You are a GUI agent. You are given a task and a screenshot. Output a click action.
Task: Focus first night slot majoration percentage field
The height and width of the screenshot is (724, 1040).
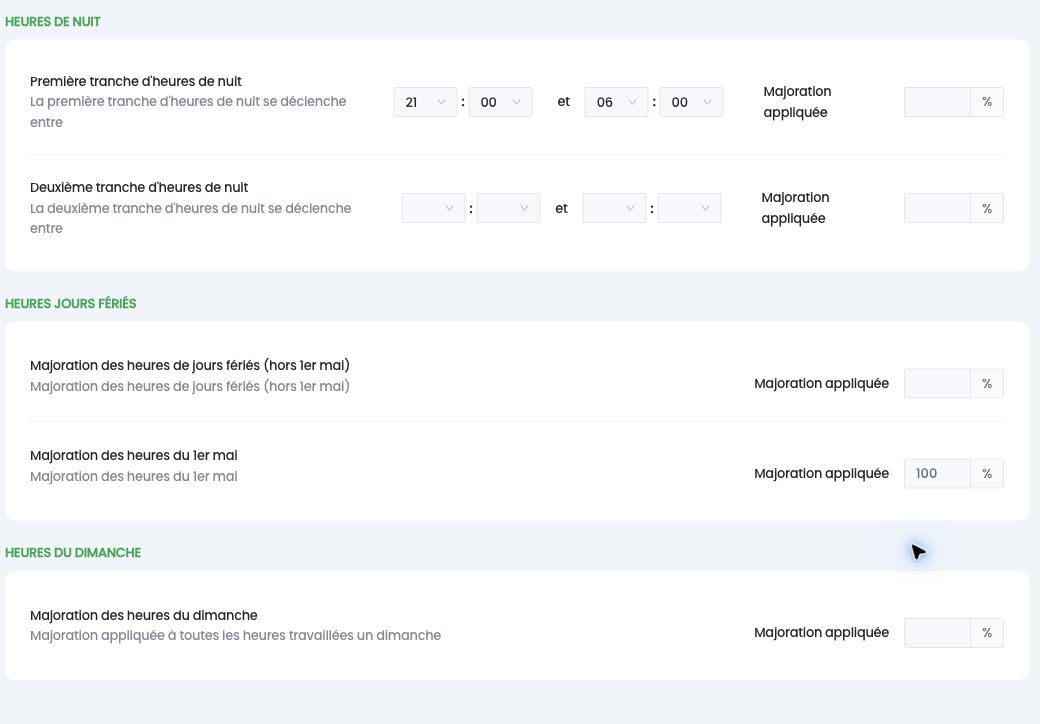coord(937,102)
